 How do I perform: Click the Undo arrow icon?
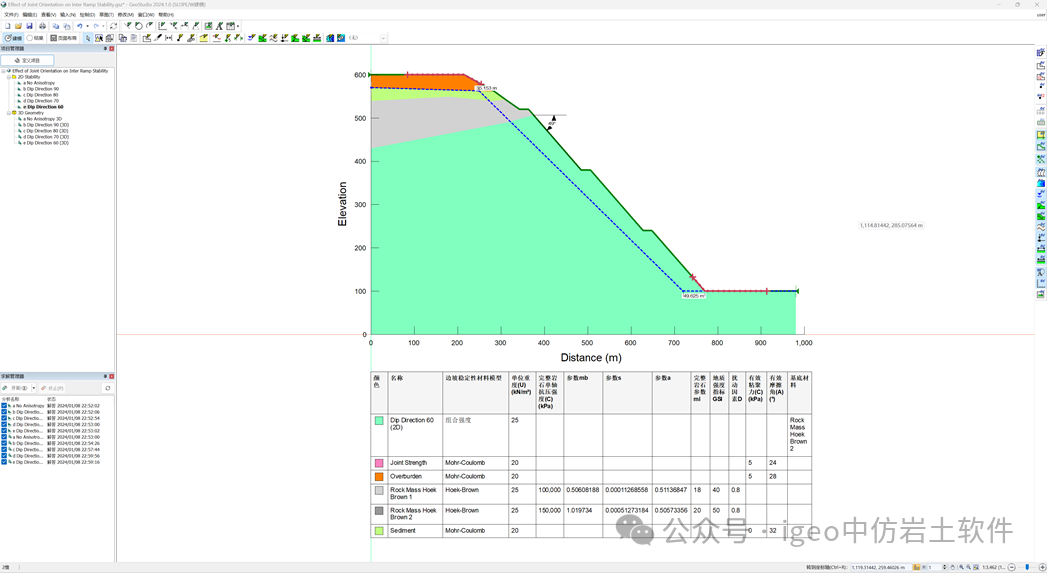(x=80, y=26)
